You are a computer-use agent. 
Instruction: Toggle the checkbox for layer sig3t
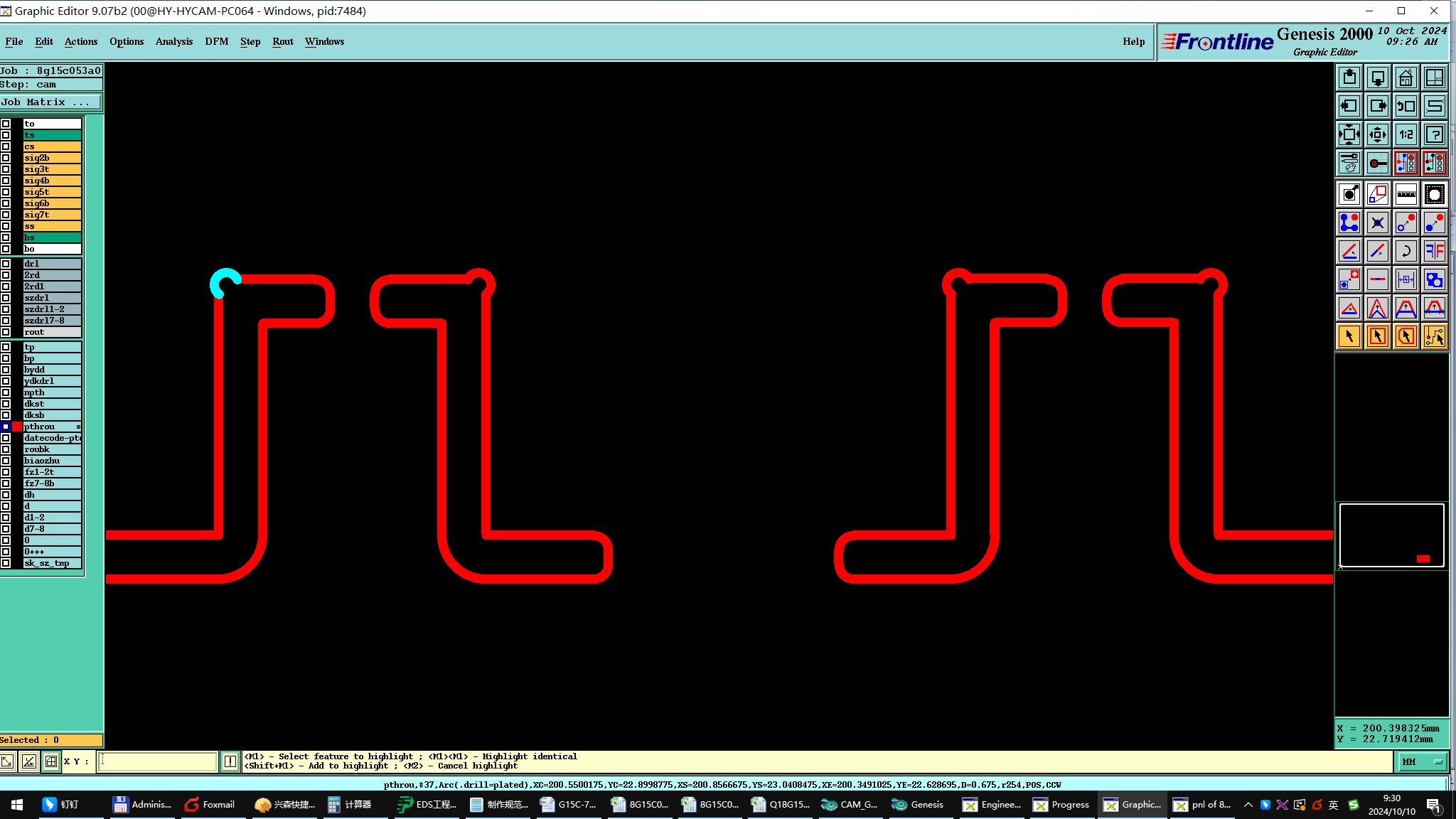coord(6,169)
